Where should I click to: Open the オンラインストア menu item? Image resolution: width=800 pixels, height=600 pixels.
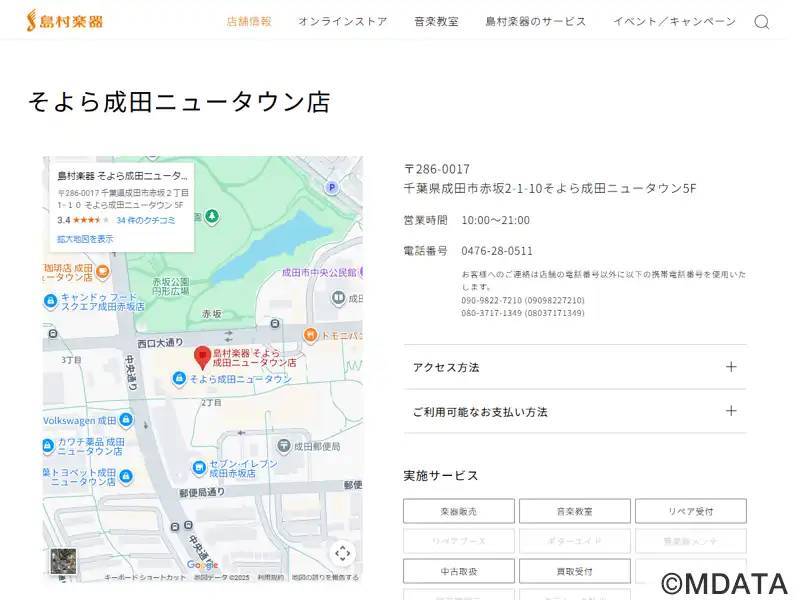342,22
